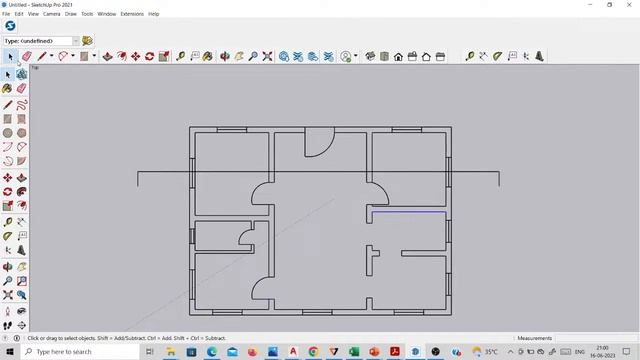This screenshot has width=640, height=360.
Task: Pick the Freehand drawing tool
Action: click(22, 105)
